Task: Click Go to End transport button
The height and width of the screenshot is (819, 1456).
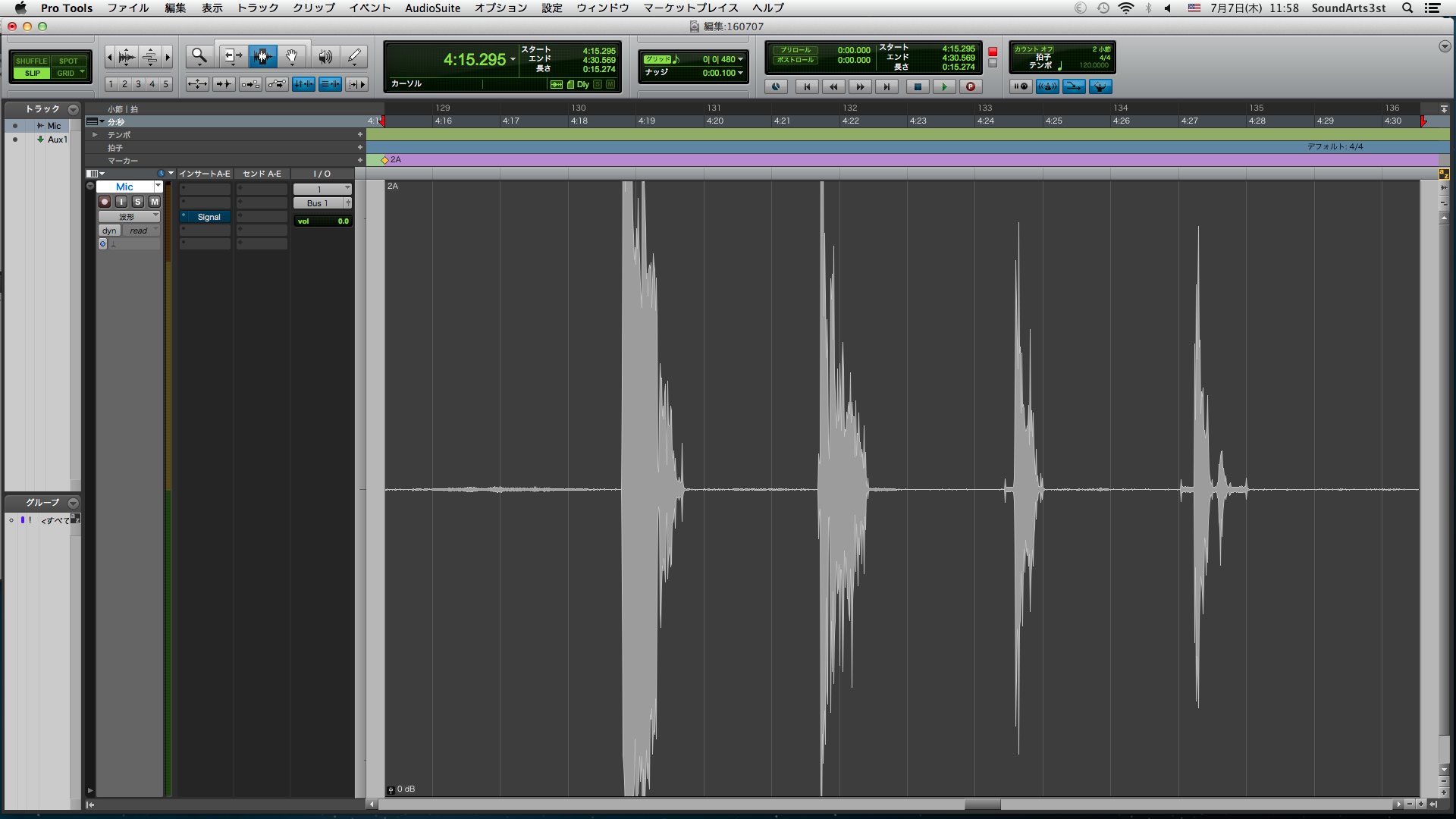Action: point(886,86)
